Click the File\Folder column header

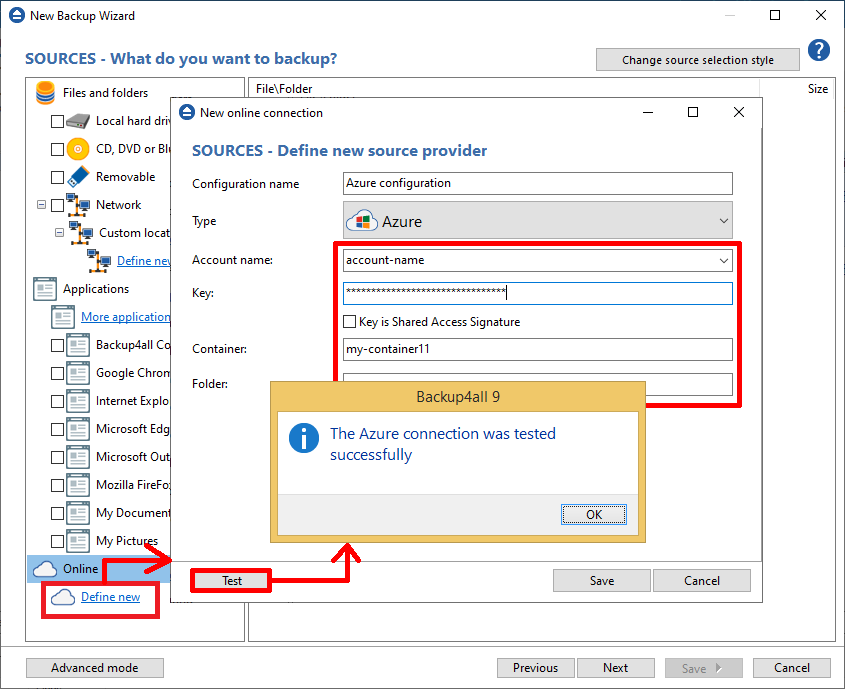(284, 89)
